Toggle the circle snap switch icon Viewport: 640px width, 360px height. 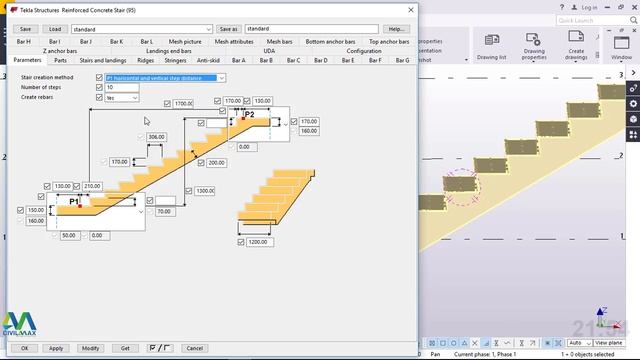pyautogui.click(x=453, y=343)
